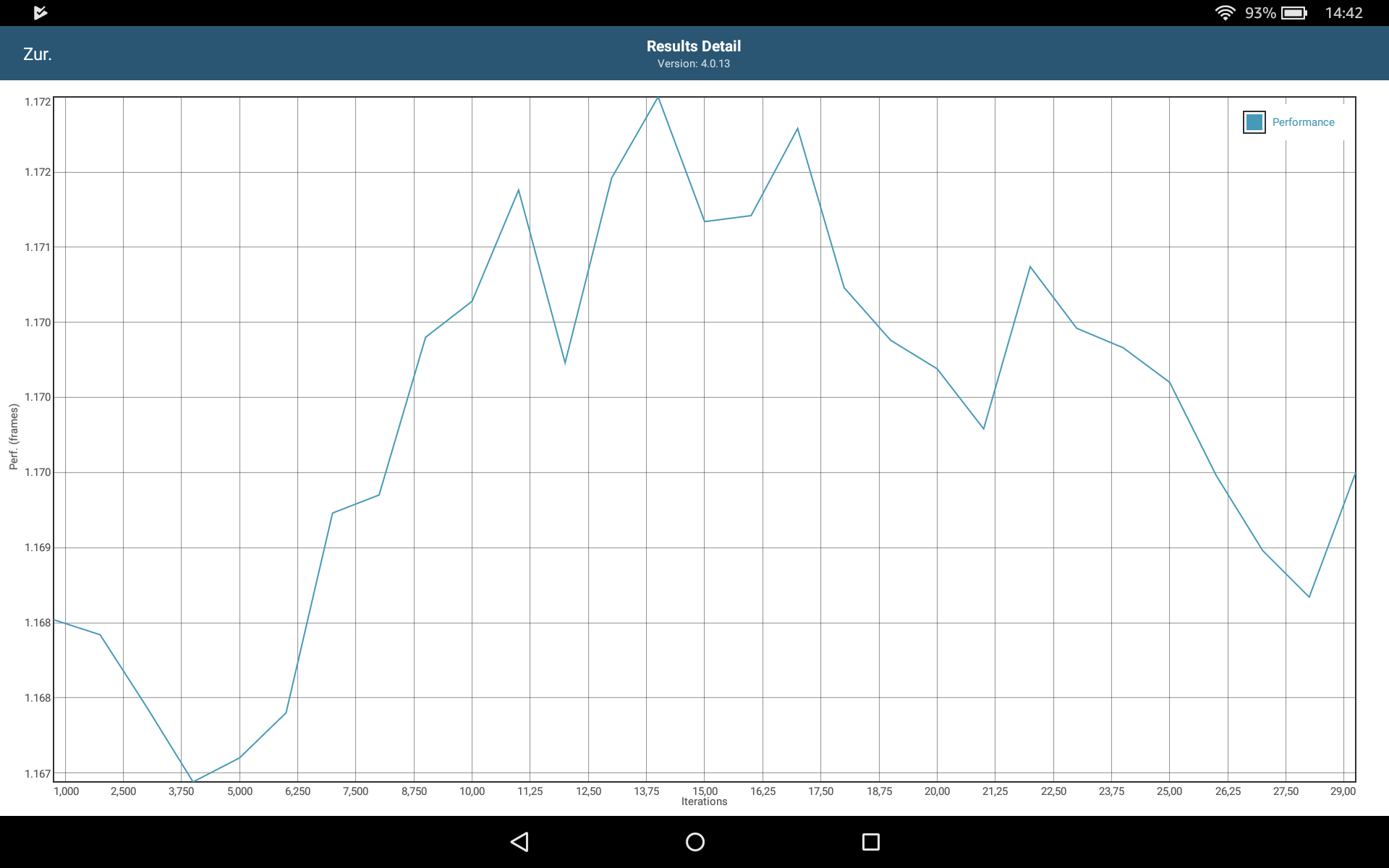Tap the Perf. (frames) axis label
The image size is (1389, 868).
13,437
